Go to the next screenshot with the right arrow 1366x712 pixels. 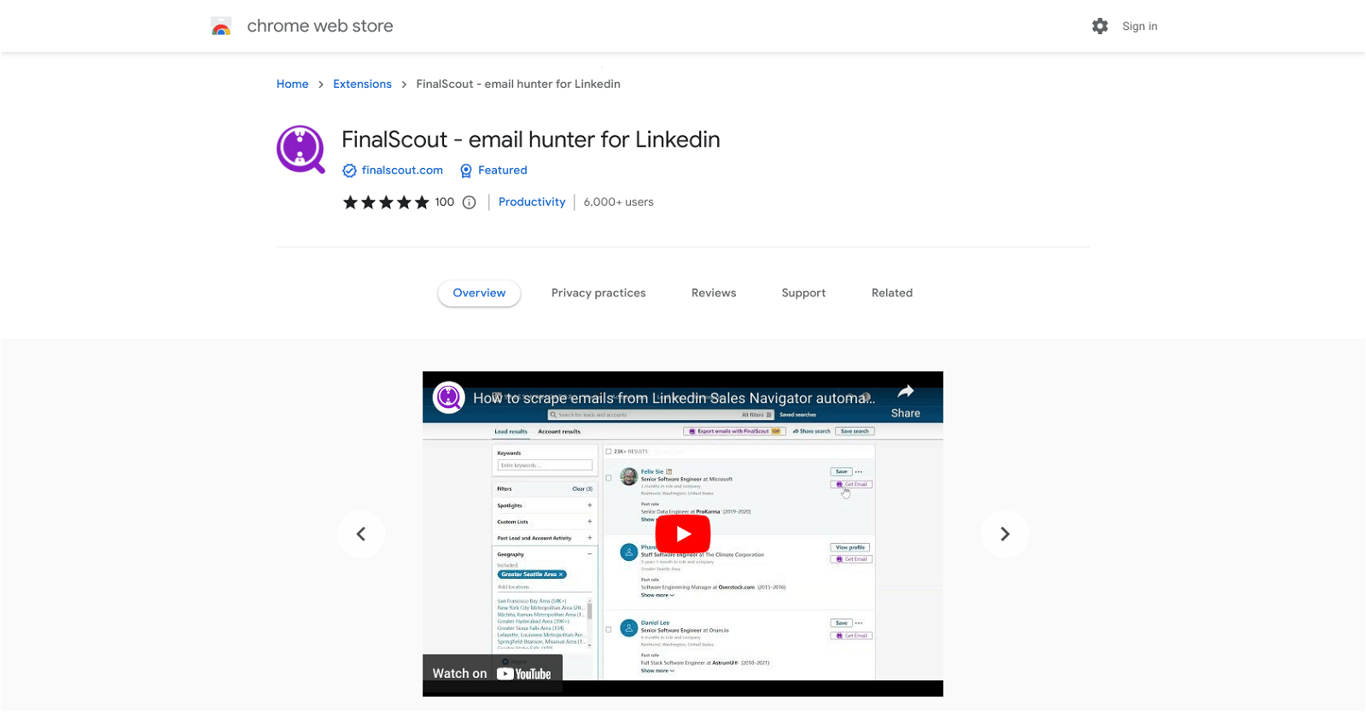pos(1005,534)
